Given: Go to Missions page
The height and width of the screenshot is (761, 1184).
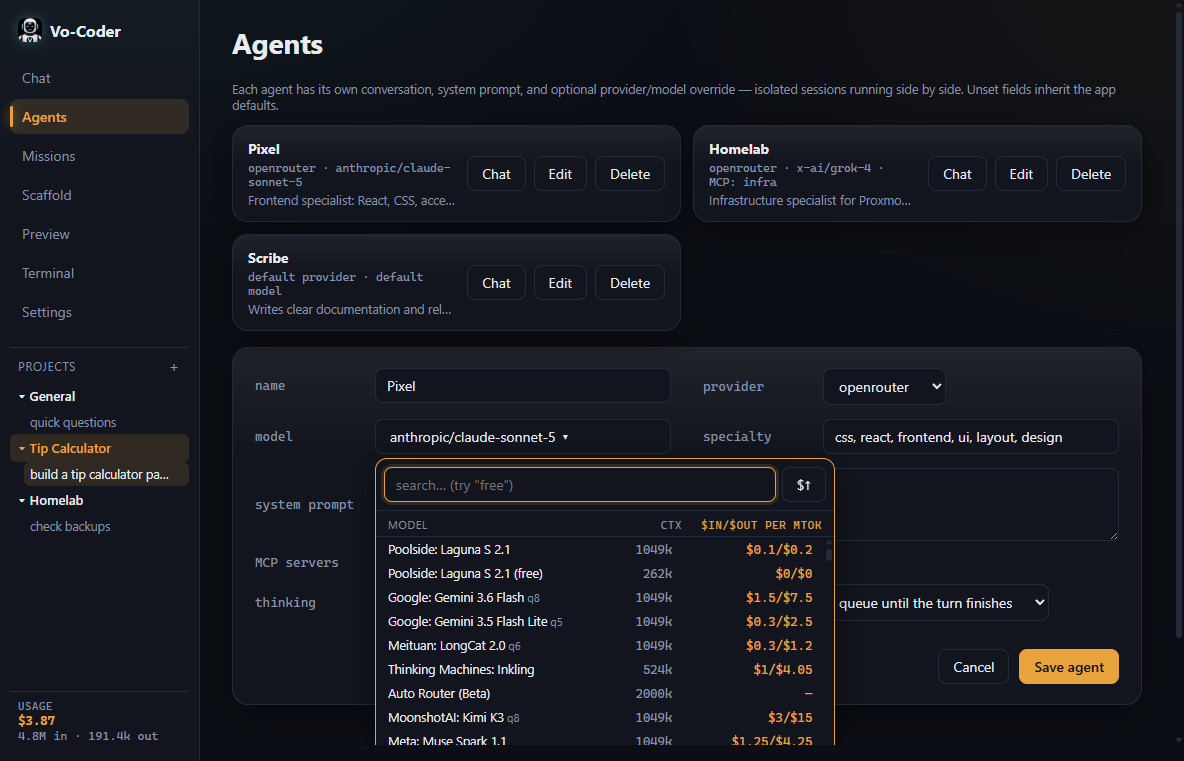Looking at the screenshot, I should click(x=100, y=156).
